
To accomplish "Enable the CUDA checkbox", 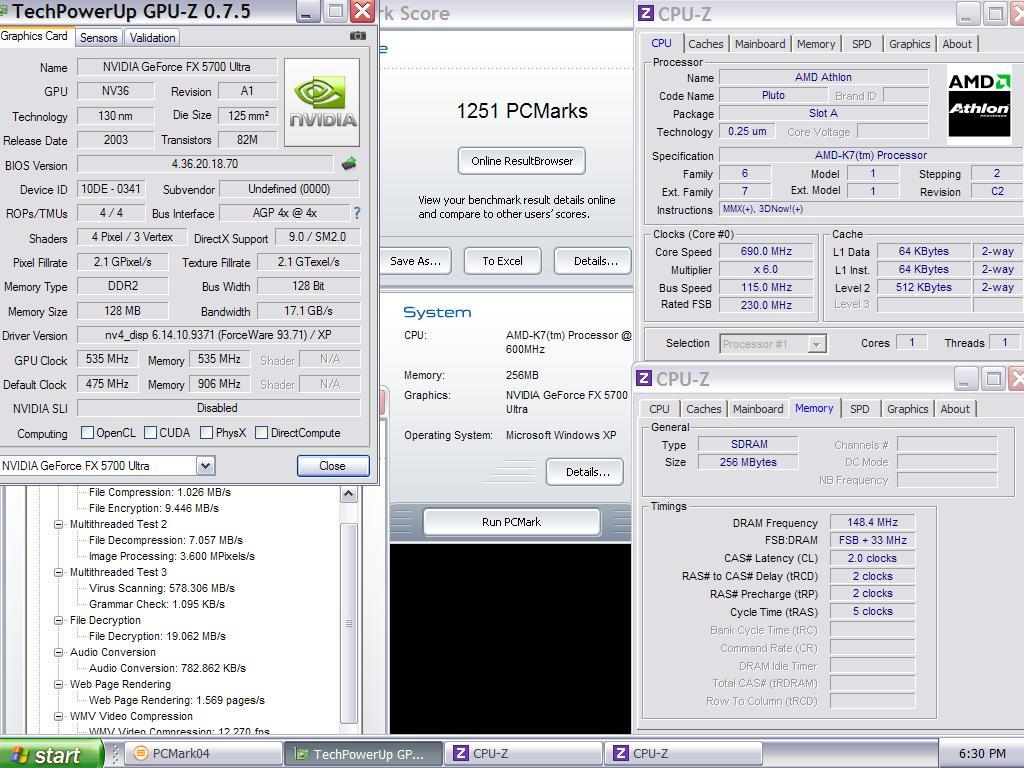I will [x=150, y=432].
